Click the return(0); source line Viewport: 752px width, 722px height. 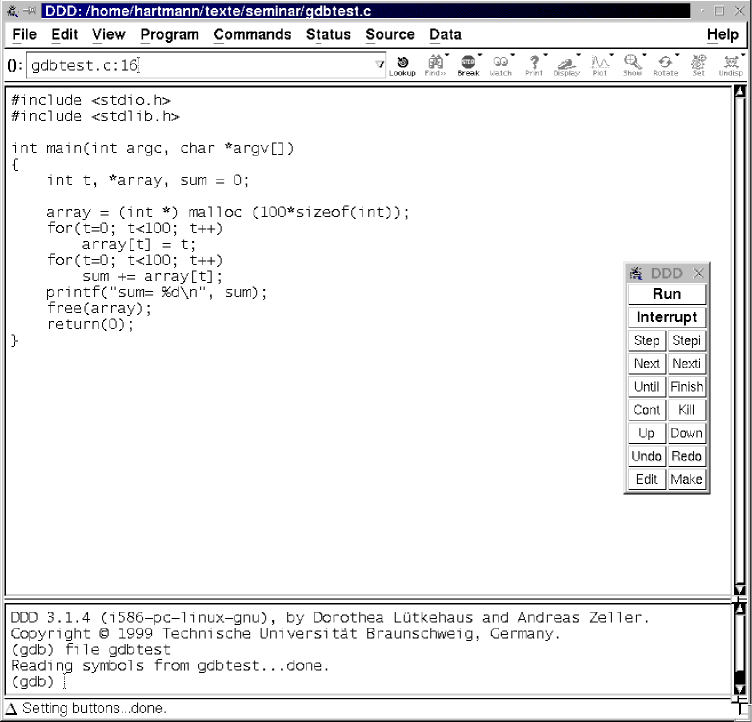click(x=90, y=324)
